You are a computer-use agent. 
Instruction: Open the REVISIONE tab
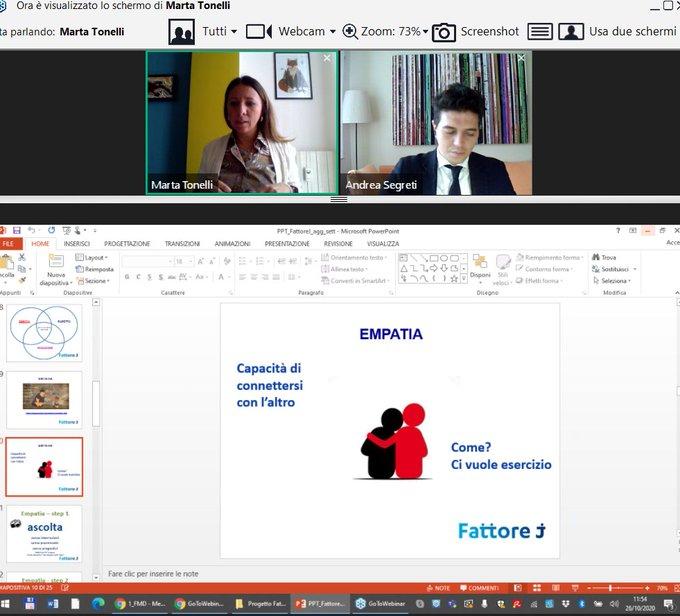[x=338, y=244]
